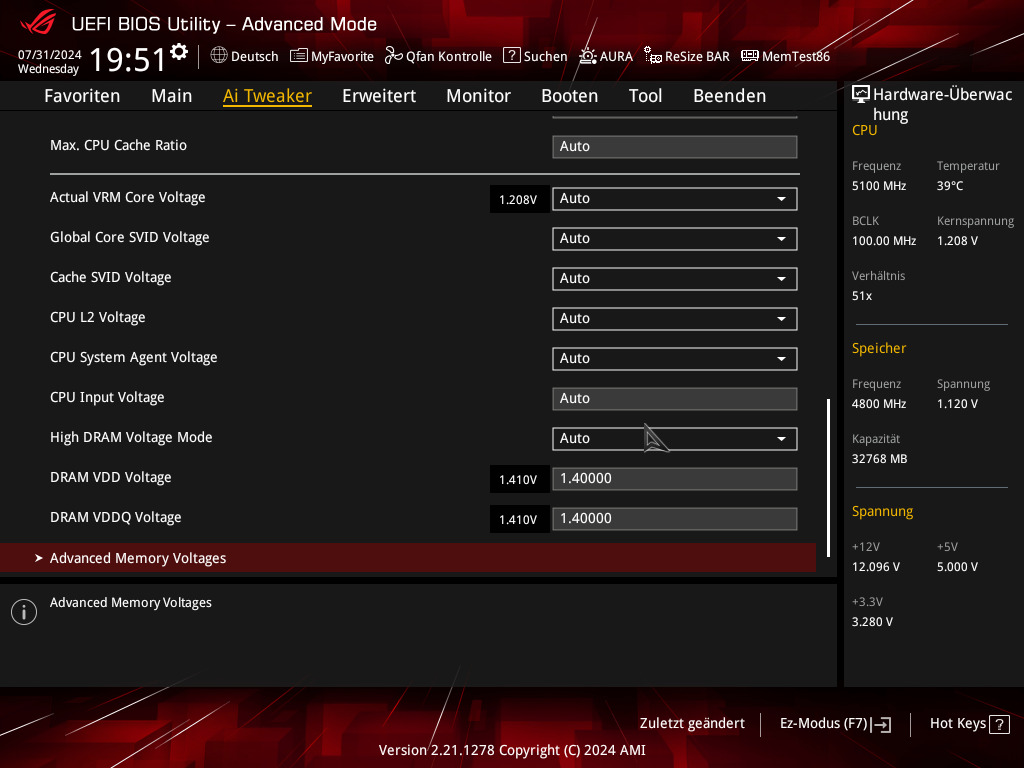Open AURA lighting icon

click(588, 56)
